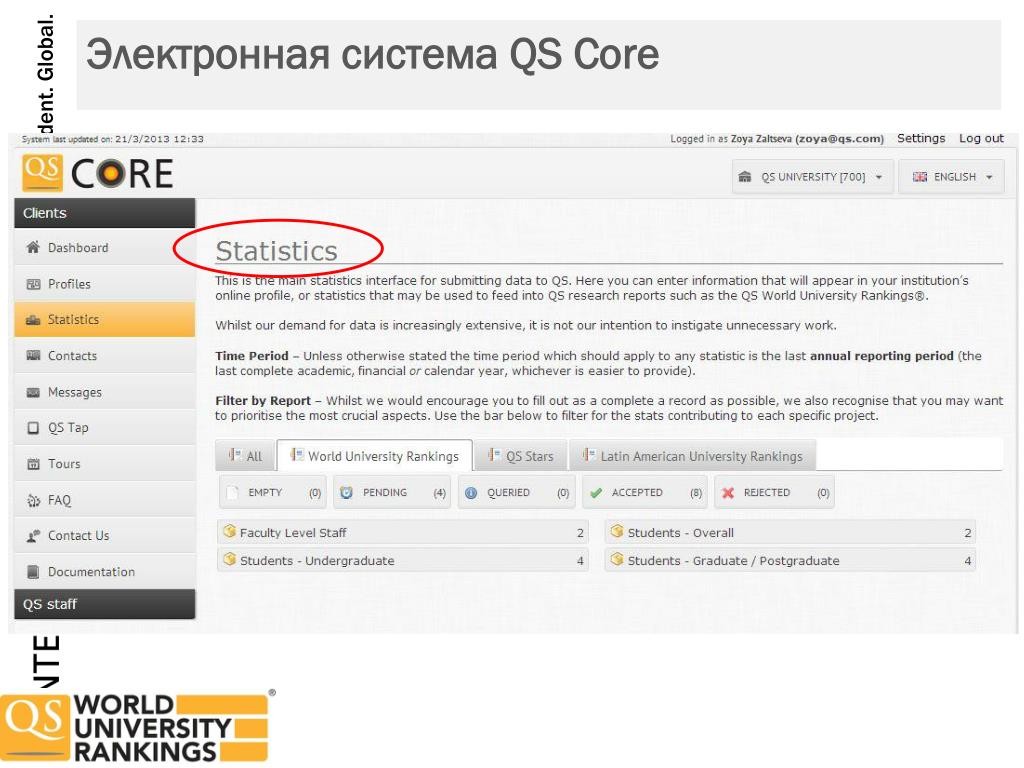The height and width of the screenshot is (768, 1024).
Task: Open the ENGLISH language dropdown
Action: pyautogui.click(x=950, y=177)
